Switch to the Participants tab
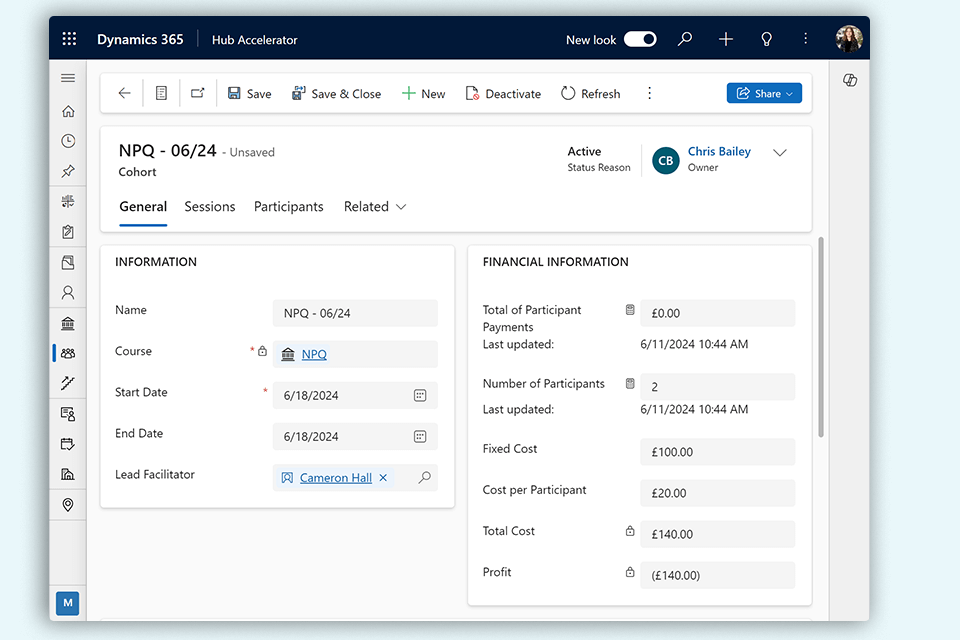This screenshot has width=960, height=640. click(288, 207)
